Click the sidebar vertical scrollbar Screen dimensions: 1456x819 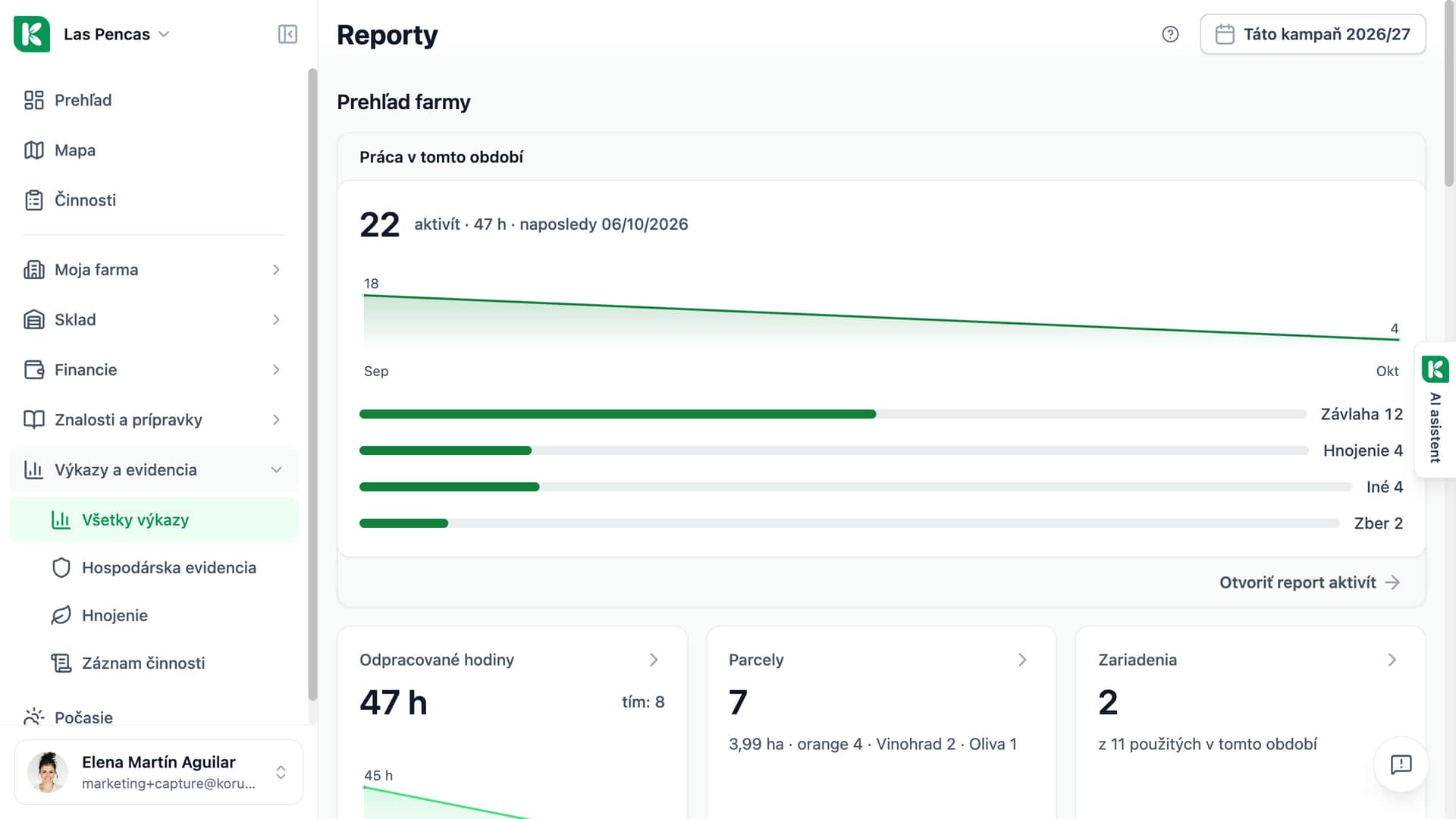click(x=312, y=384)
